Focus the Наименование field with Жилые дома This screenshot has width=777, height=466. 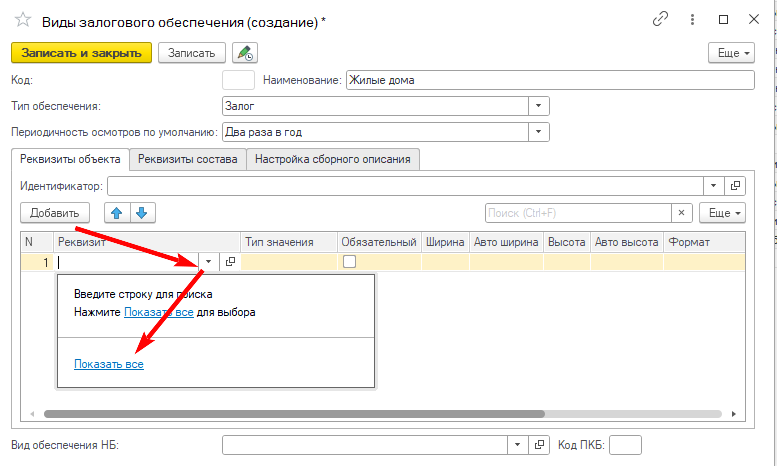coord(550,80)
